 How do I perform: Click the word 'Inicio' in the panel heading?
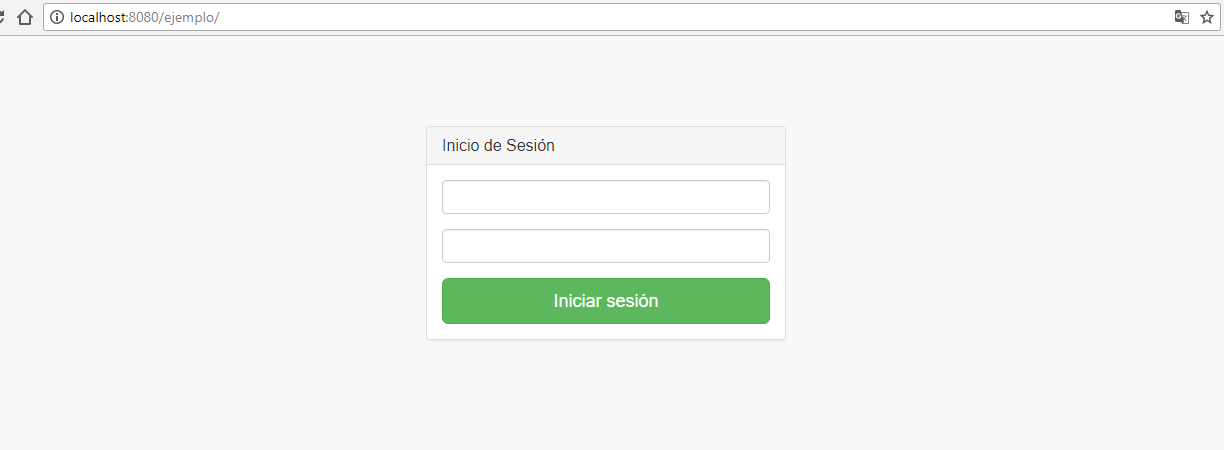460,146
